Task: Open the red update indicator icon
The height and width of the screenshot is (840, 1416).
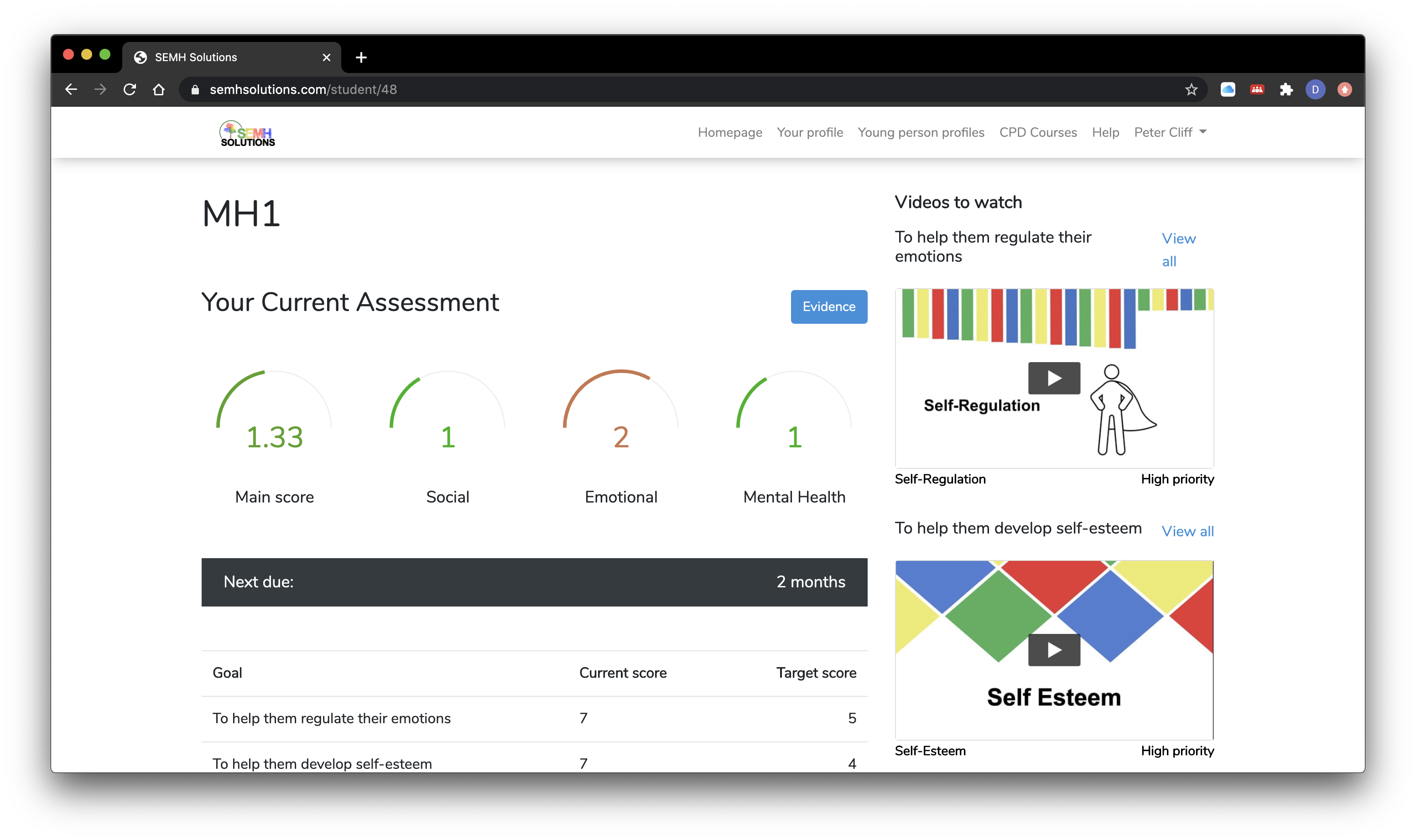Action: coord(1344,89)
